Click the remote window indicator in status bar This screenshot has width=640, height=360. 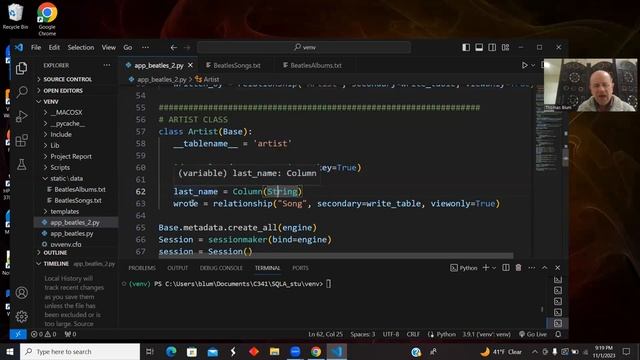18,334
